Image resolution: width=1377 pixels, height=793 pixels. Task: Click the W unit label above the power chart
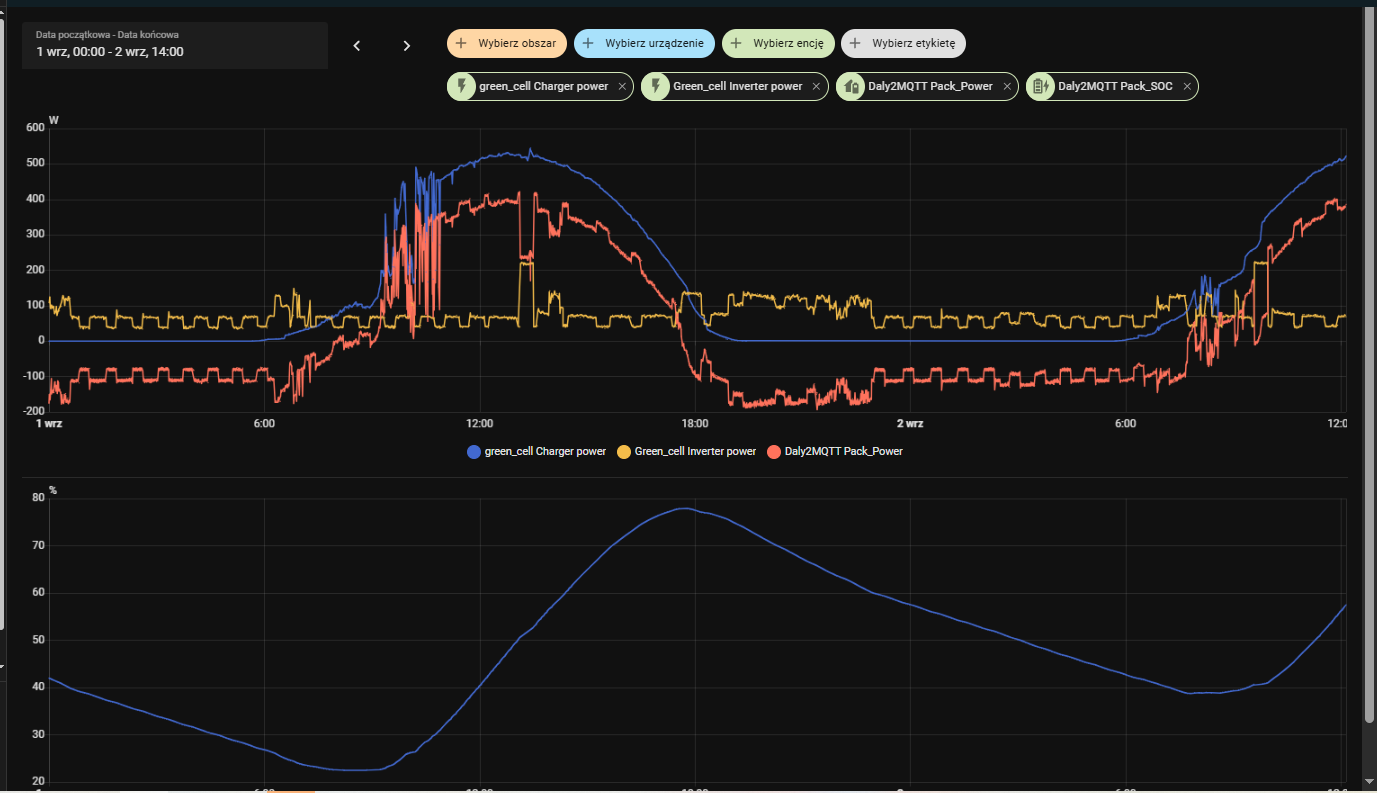click(x=53, y=121)
